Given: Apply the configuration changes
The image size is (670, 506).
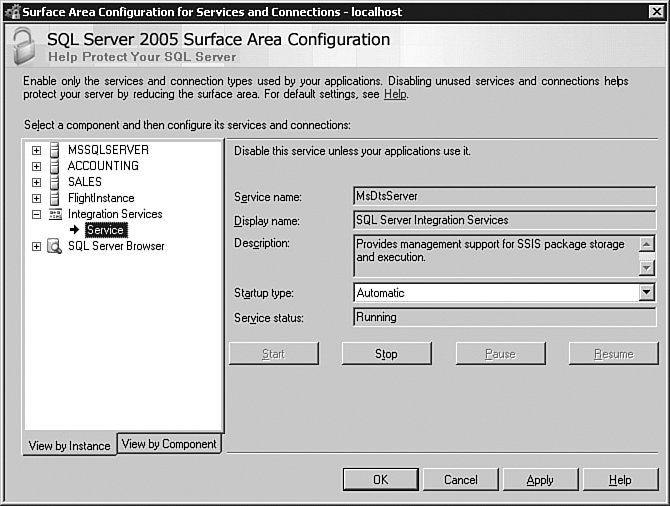Looking at the screenshot, I should pyautogui.click(x=540, y=480).
